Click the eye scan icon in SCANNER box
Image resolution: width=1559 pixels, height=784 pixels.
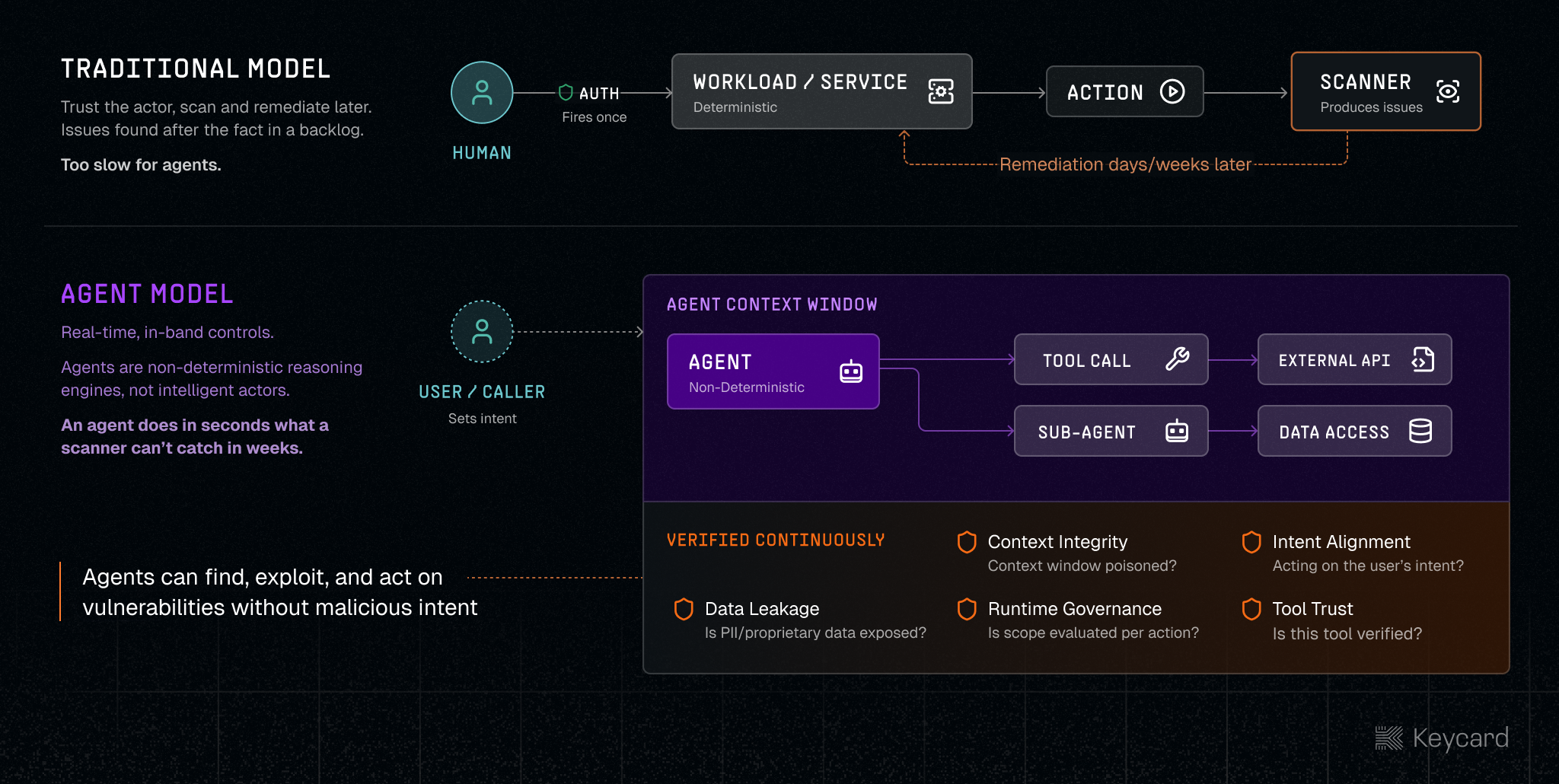click(x=1448, y=91)
